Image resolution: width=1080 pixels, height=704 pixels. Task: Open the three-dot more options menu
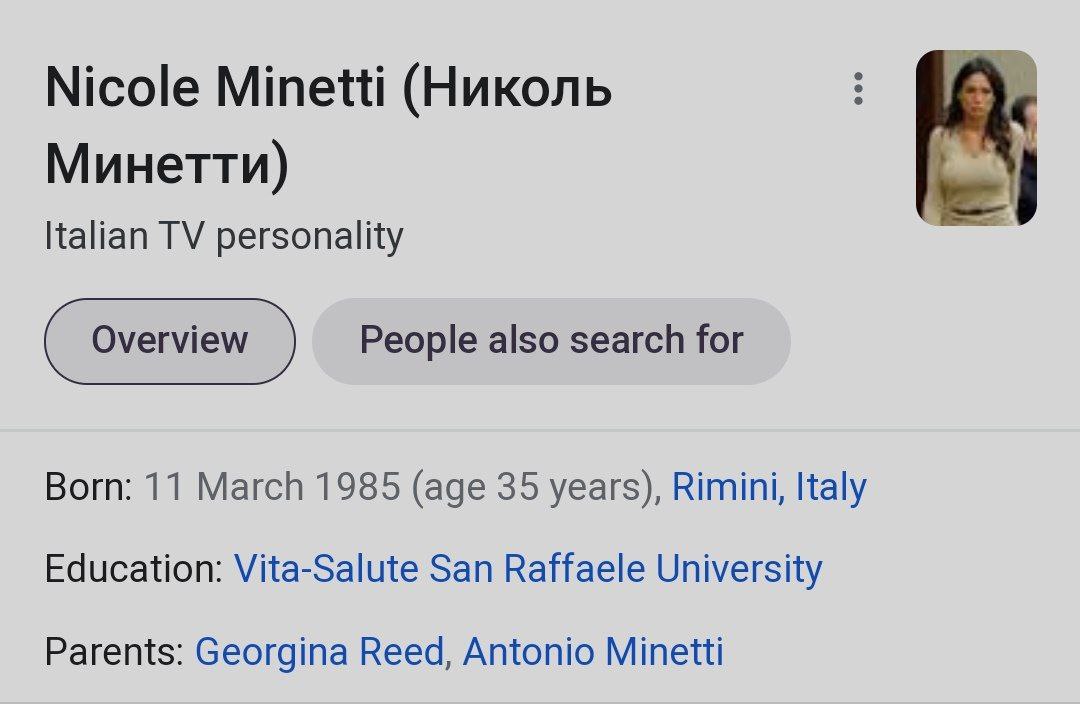(858, 88)
